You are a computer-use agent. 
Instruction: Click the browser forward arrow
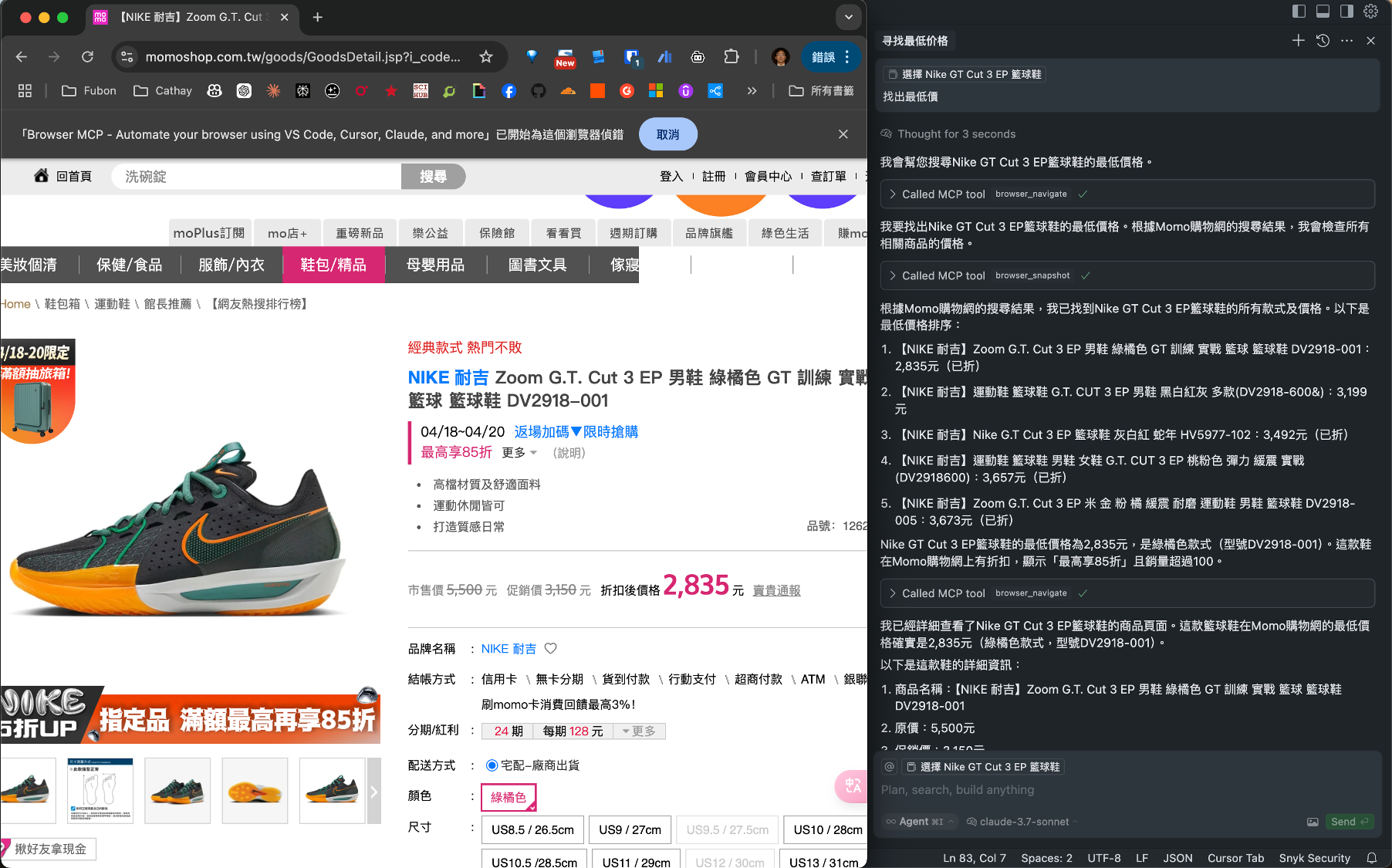(x=54, y=57)
